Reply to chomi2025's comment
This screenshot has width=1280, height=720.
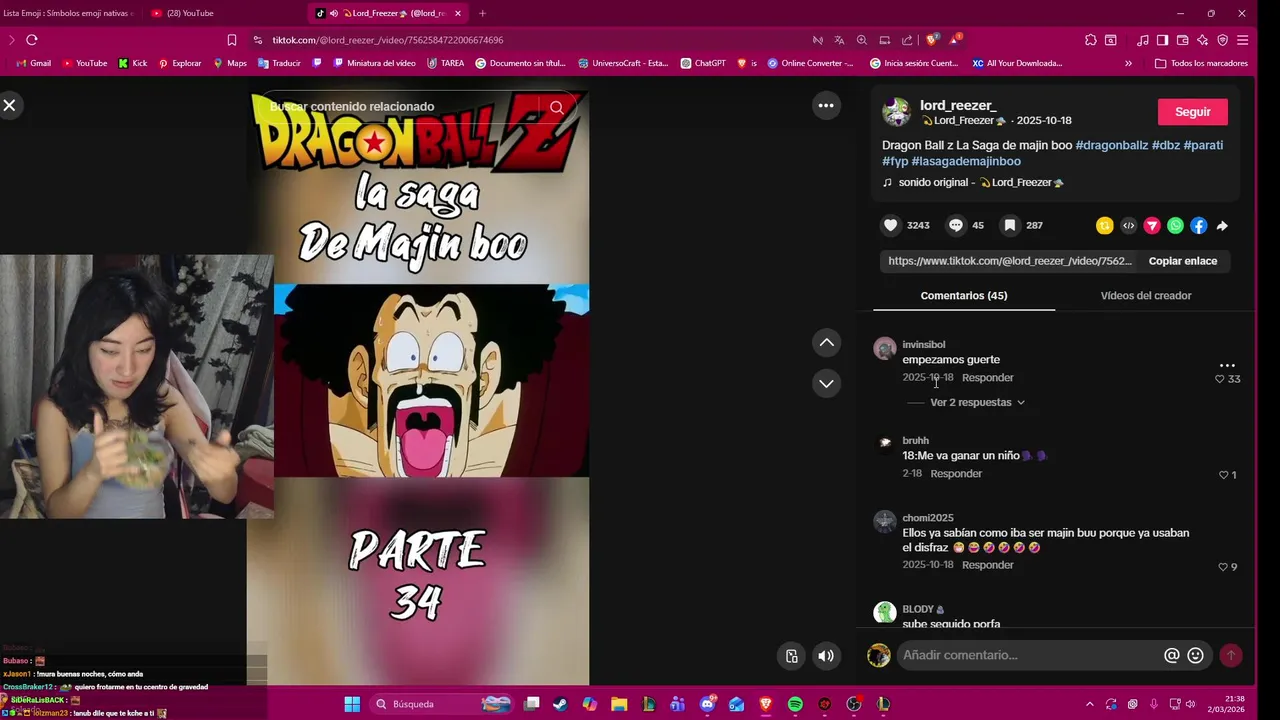(988, 565)
